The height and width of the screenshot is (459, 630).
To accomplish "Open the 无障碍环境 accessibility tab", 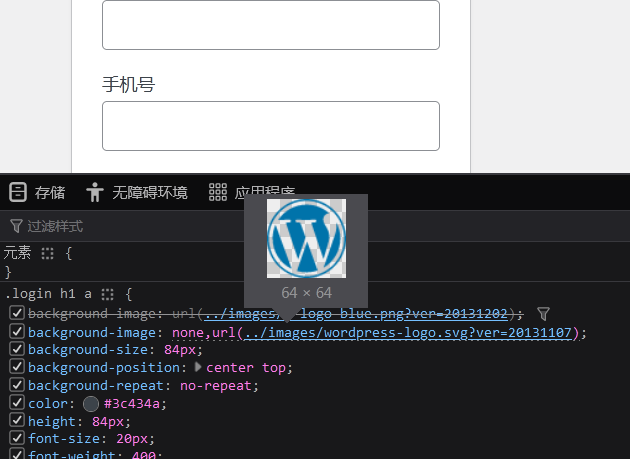I will point(137,193).
